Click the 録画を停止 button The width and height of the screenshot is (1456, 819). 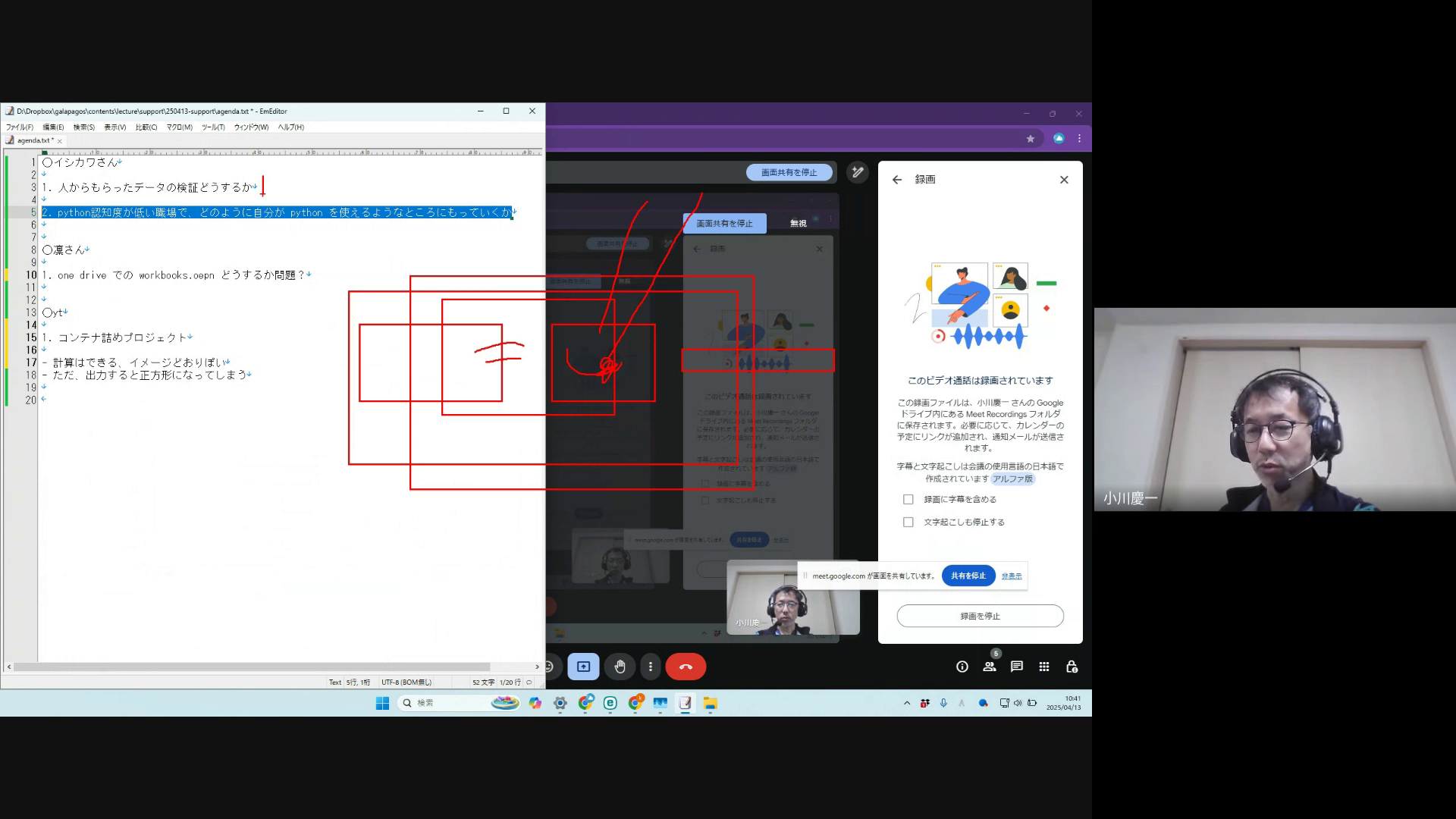[x=980, y=616]
